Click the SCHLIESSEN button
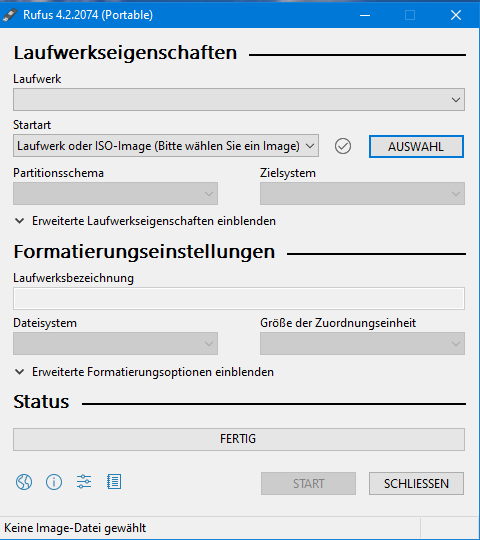The width and height of the screenshot is (480, 540). pos(416,484)
